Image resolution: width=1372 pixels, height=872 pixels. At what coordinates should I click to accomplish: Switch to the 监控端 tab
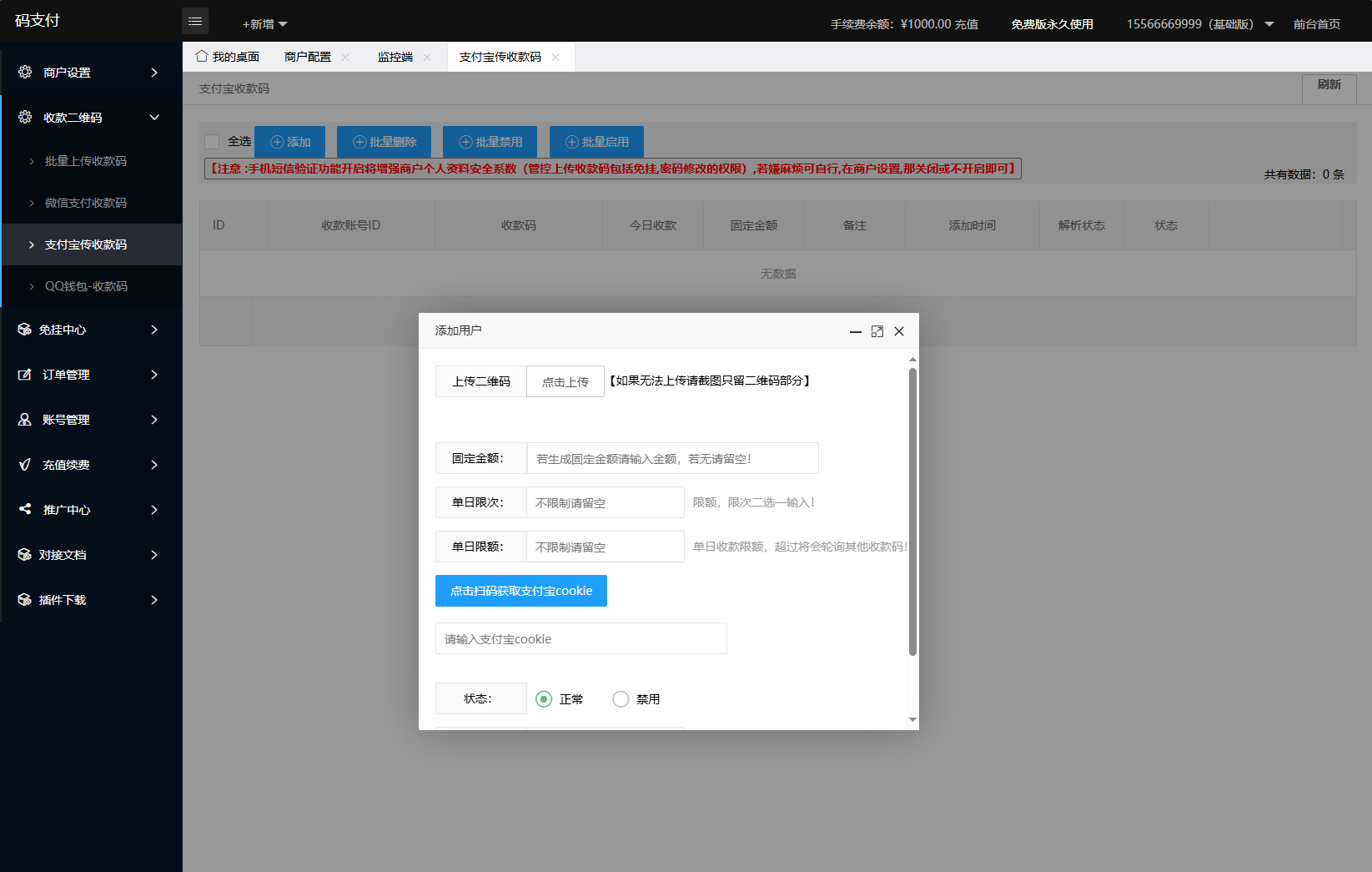pyautogui.click(x=394, y=56)
